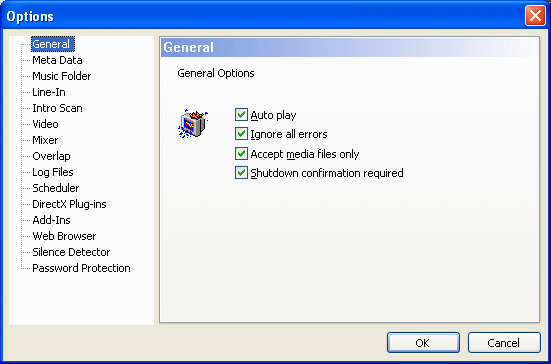This screenshot has height=364, width=551.
Task: Open the Silence Detector options
Action: coord(71,252)
